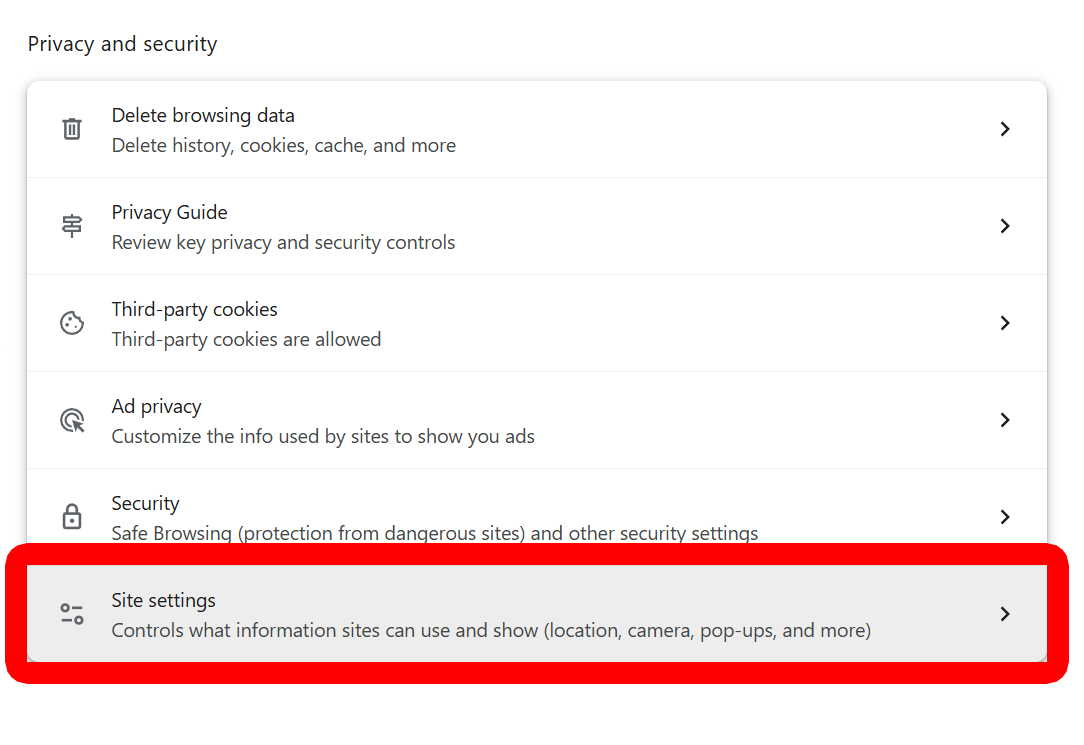Expand Security with its right arrow
This screenshot has height=745, width=1084.
click(1005, 517)
